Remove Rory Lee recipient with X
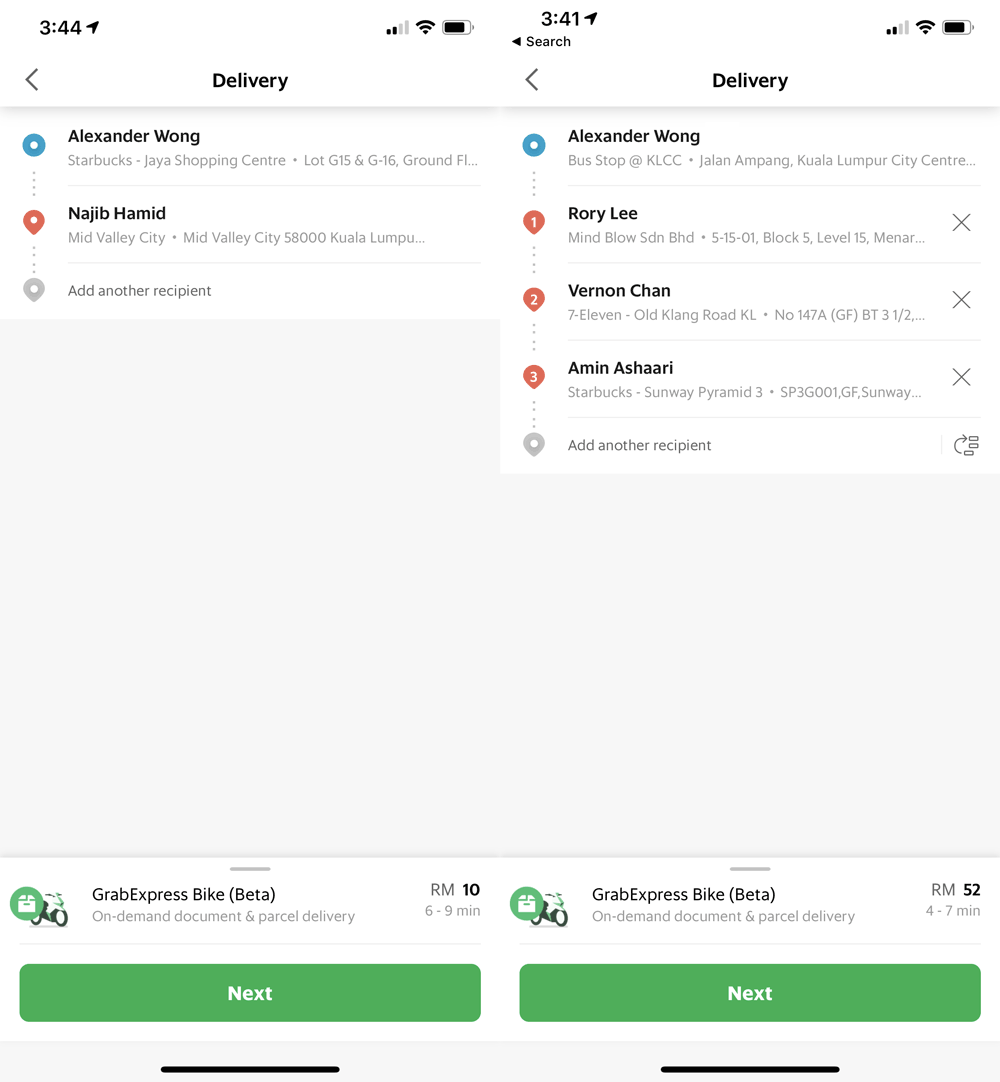1000x1082 pixels. tap(961, 223)
